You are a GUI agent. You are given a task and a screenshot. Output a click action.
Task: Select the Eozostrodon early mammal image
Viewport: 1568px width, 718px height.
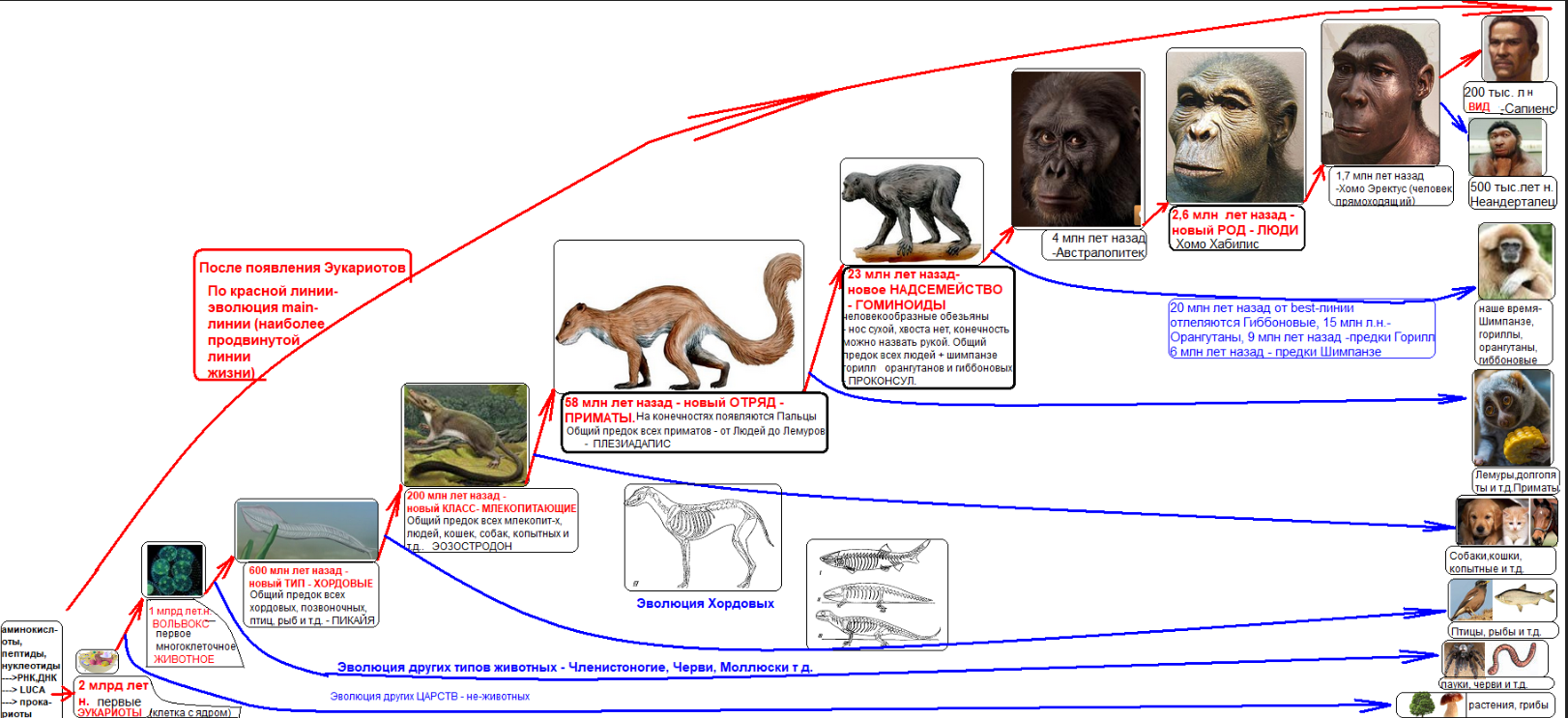coord(465,434)
